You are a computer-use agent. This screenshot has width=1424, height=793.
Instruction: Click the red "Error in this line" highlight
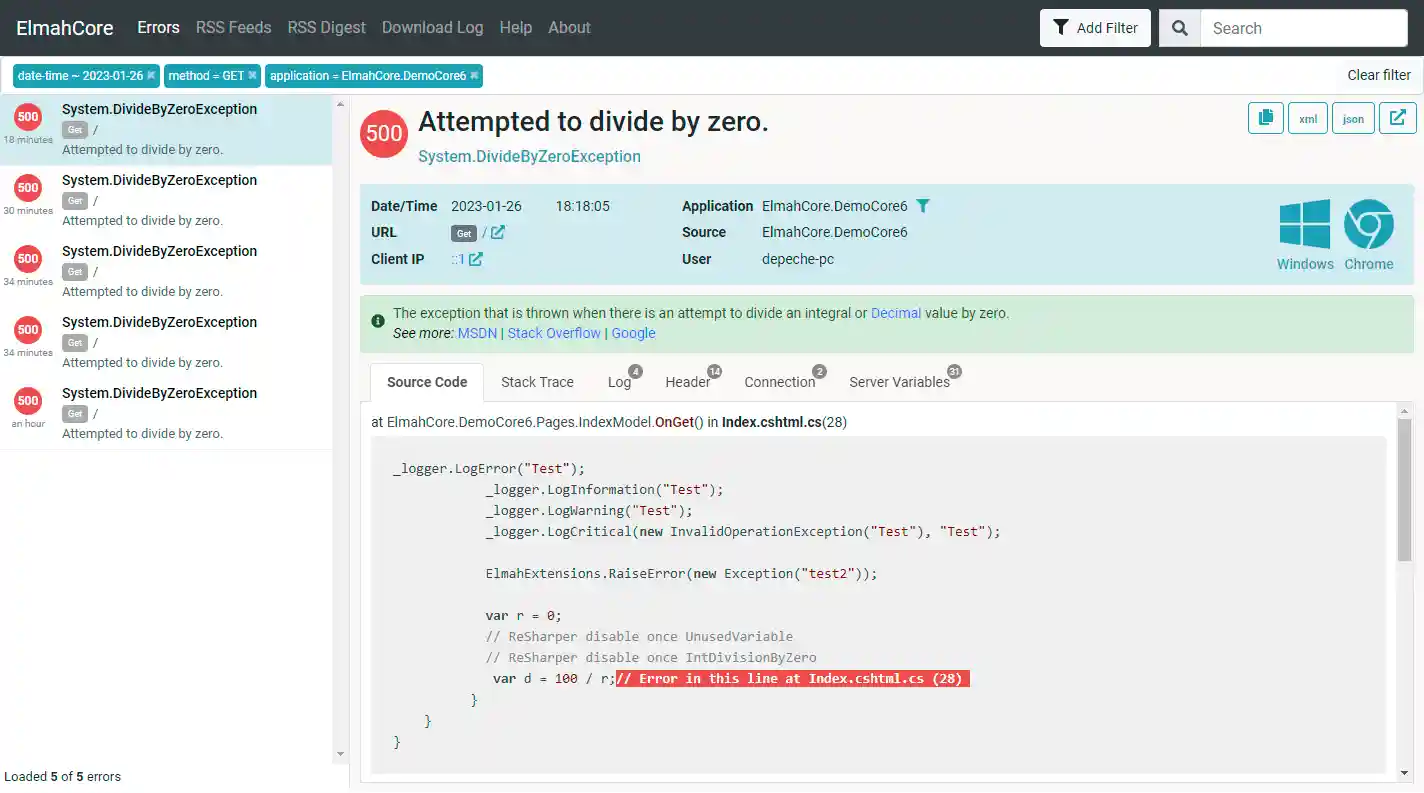tap(793, 679)
